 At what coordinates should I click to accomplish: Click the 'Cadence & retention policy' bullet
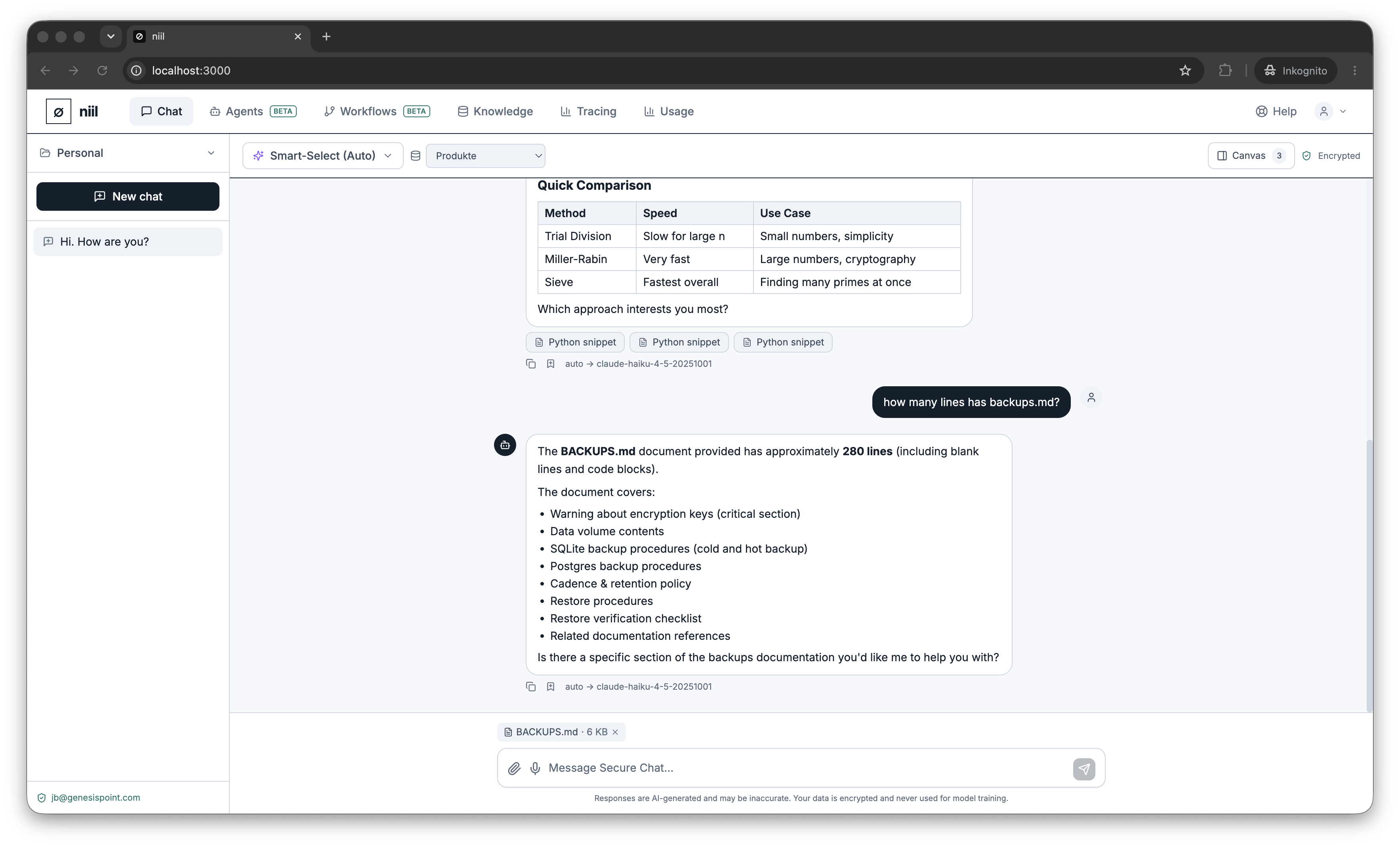(x=620, y=584)
